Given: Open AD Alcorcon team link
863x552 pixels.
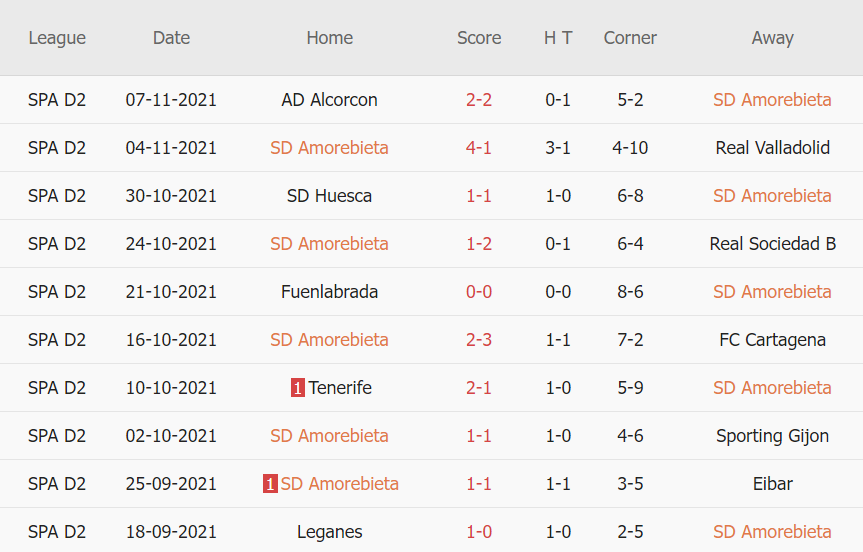Looking at the screenshot, I should click(x=329, y=100).
